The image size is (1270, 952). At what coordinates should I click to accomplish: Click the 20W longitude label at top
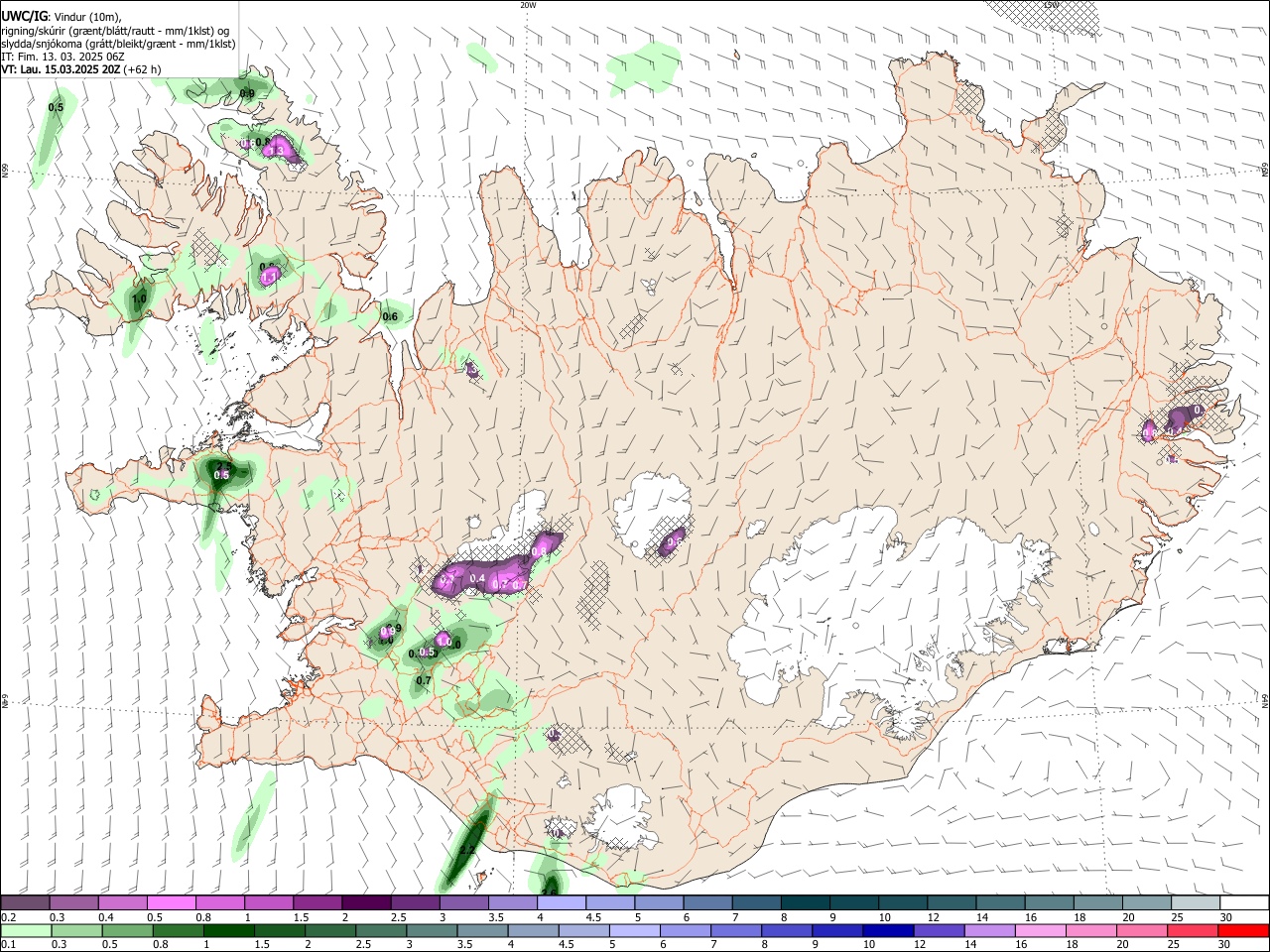click(528, 5)
